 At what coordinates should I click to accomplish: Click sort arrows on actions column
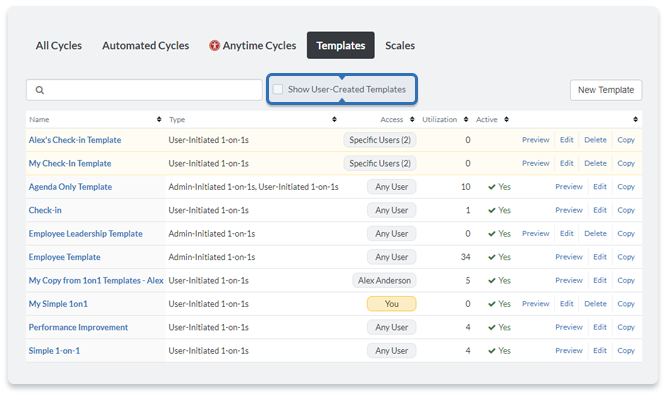click(x=636, y=119)
